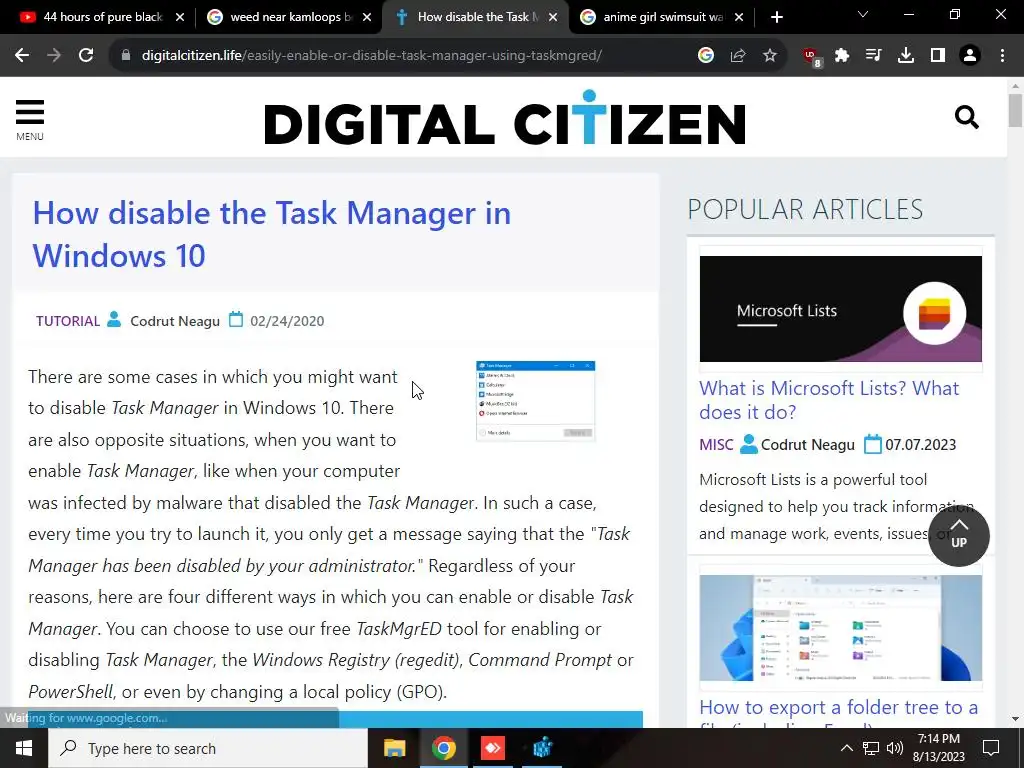Show hidden system tray icons
1024x768 pixels.
point(846,748)
